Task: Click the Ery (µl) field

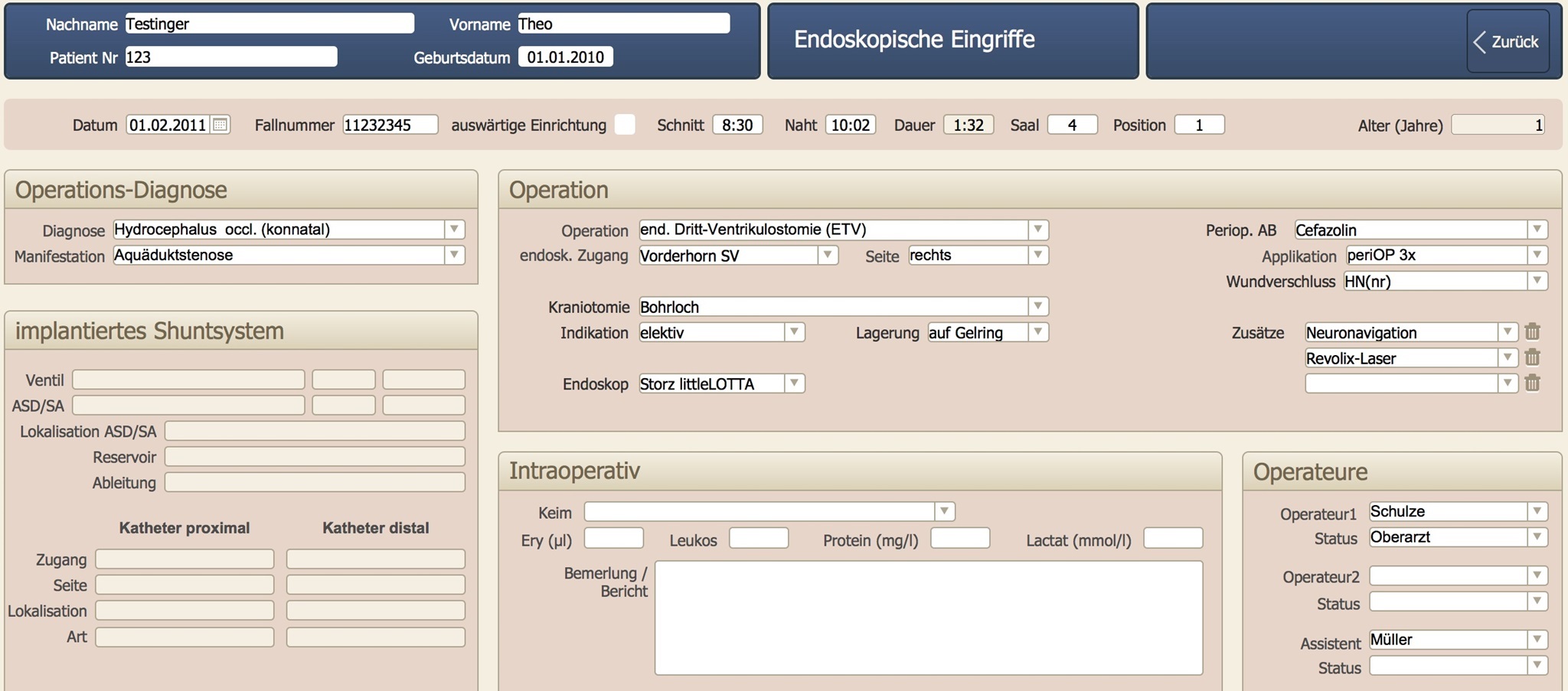Action: pos(614,538)
